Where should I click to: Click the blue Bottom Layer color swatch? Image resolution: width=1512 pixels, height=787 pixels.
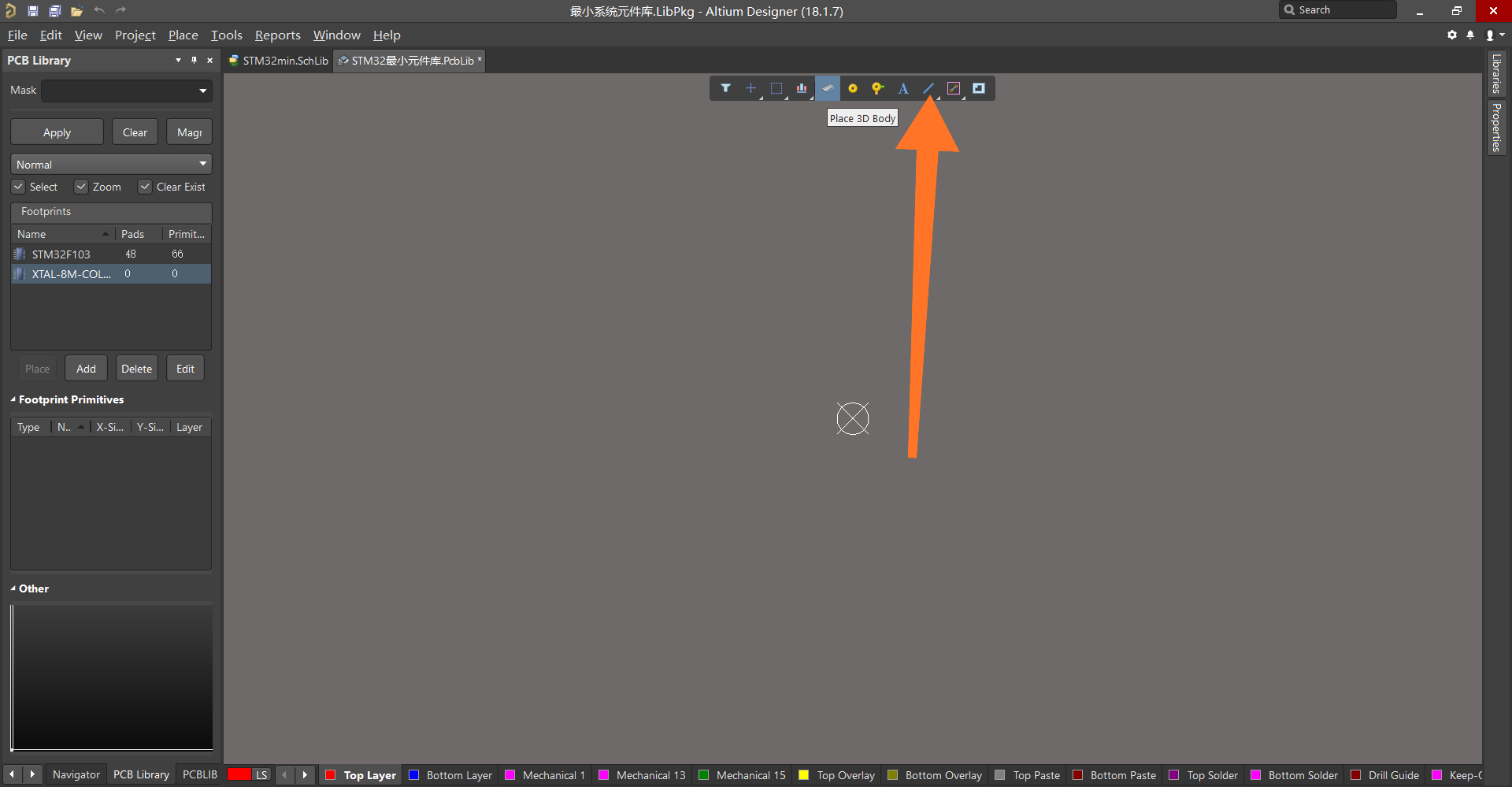tap(413, 774)
